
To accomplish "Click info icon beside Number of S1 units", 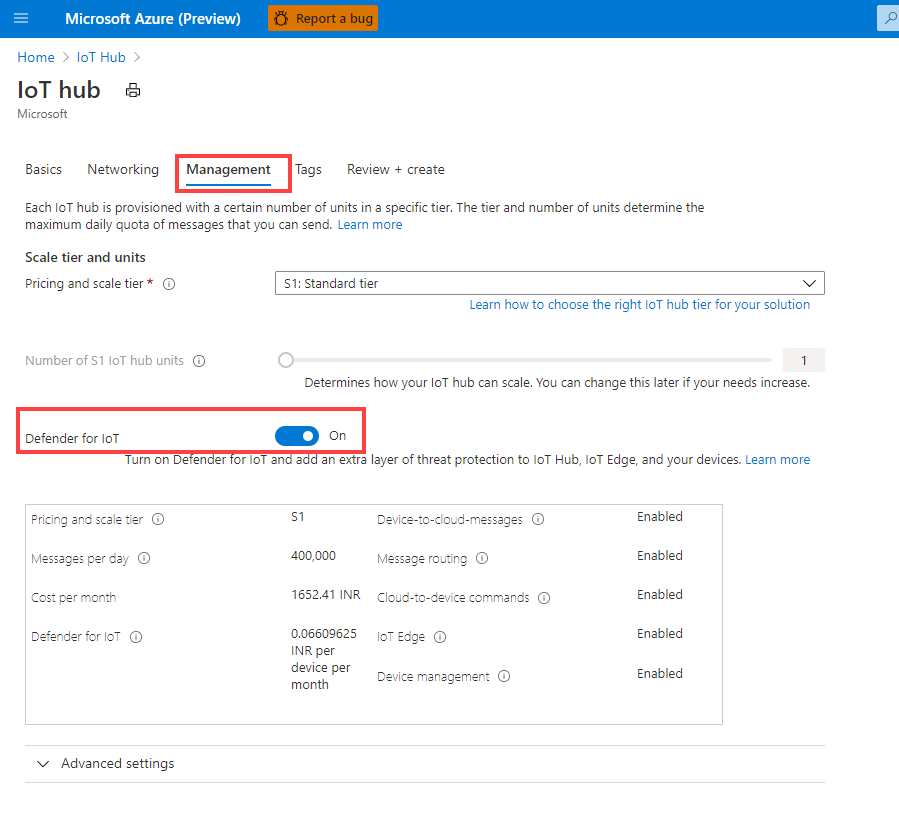I will (199, 361).
